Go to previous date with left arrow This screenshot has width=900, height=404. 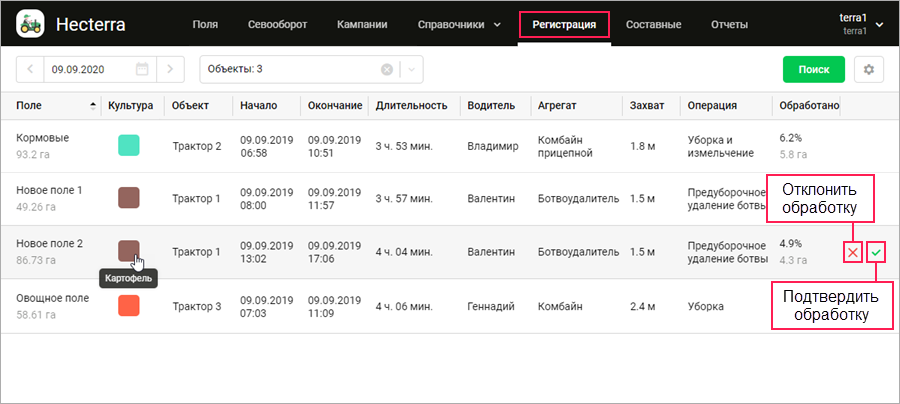tap(30, 69)
